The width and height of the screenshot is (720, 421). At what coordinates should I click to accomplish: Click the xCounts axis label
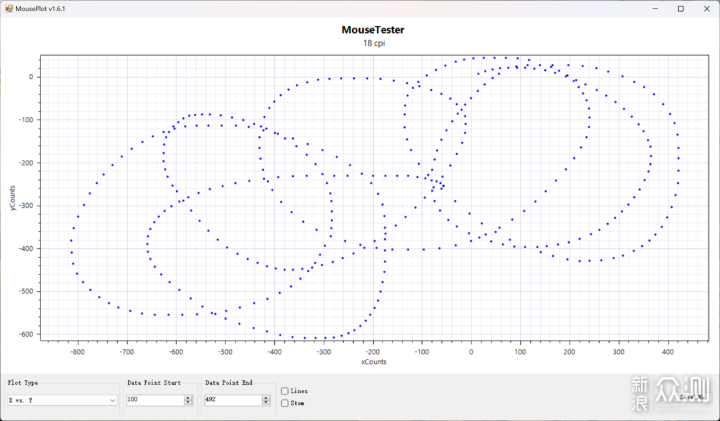point(374,362)
